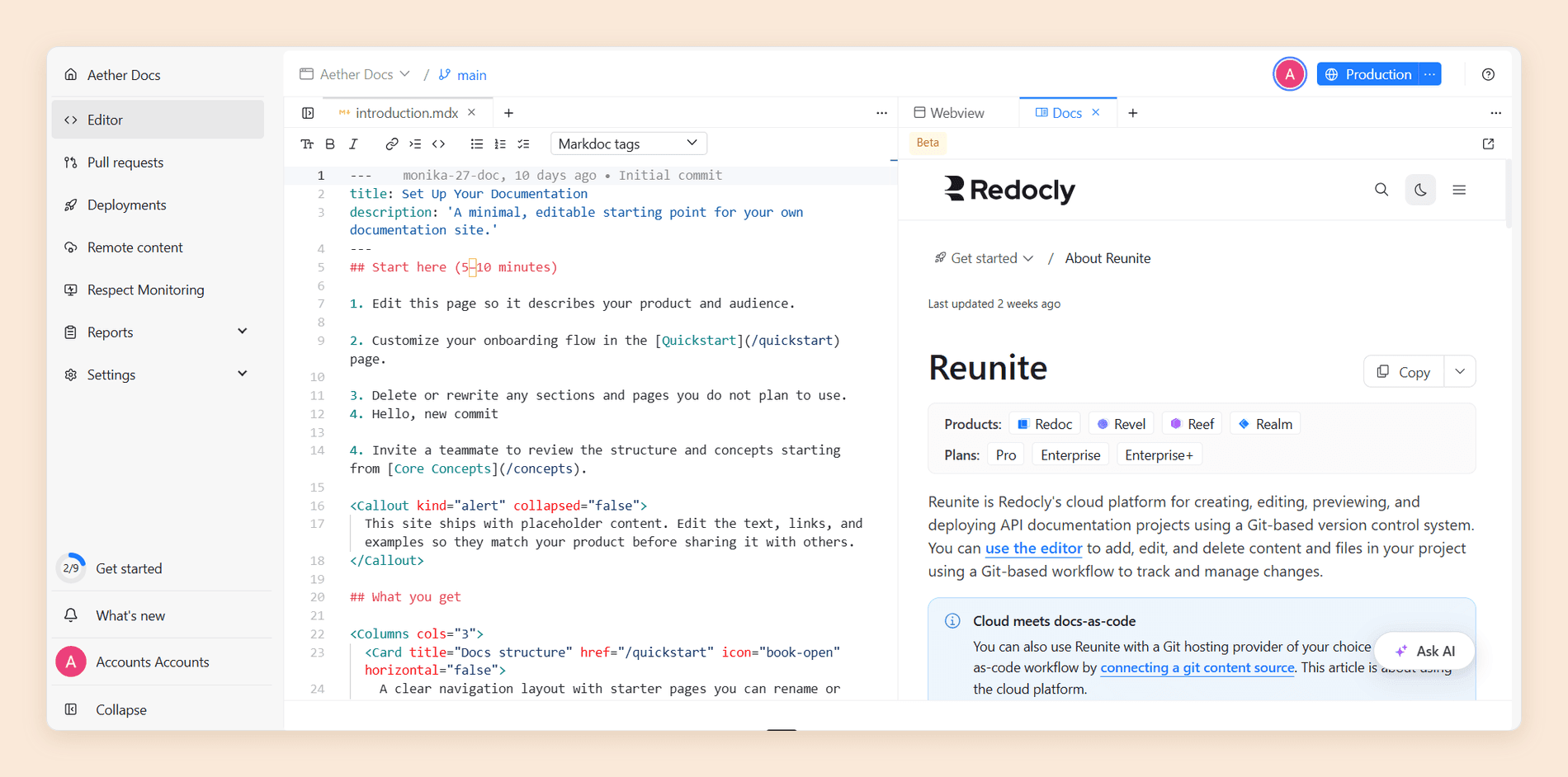Search the Redocly docs preview

(x=1381, y=190)
